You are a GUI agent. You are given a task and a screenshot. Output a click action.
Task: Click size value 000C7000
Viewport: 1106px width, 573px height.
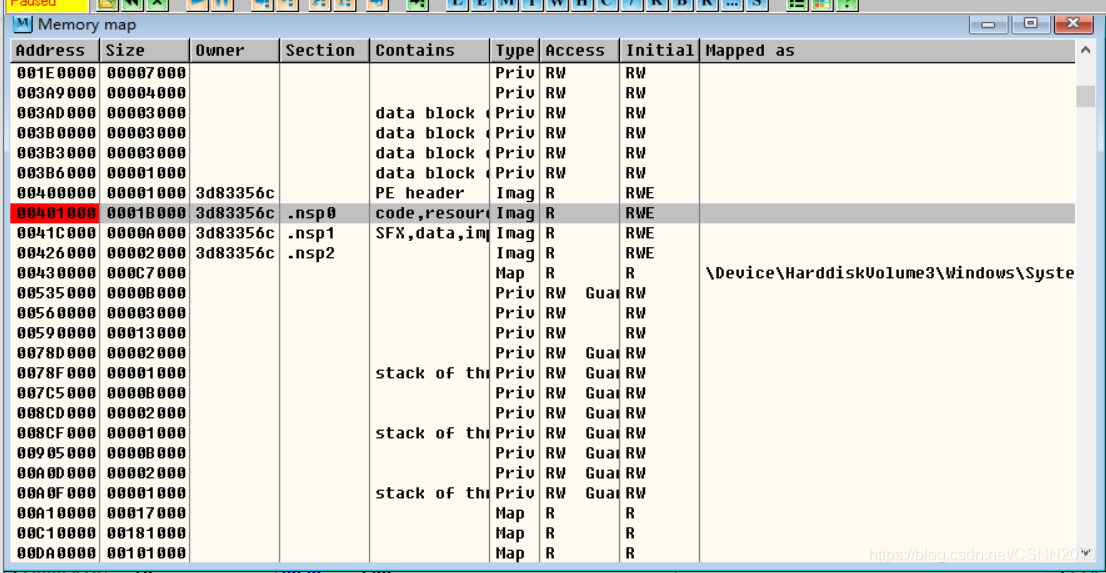click(146, 272)
